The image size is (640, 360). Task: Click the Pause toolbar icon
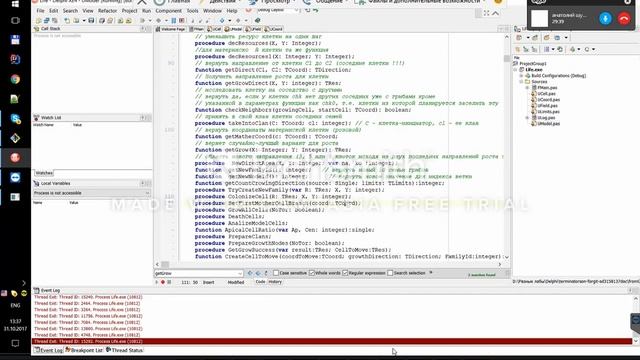point(174,20)
